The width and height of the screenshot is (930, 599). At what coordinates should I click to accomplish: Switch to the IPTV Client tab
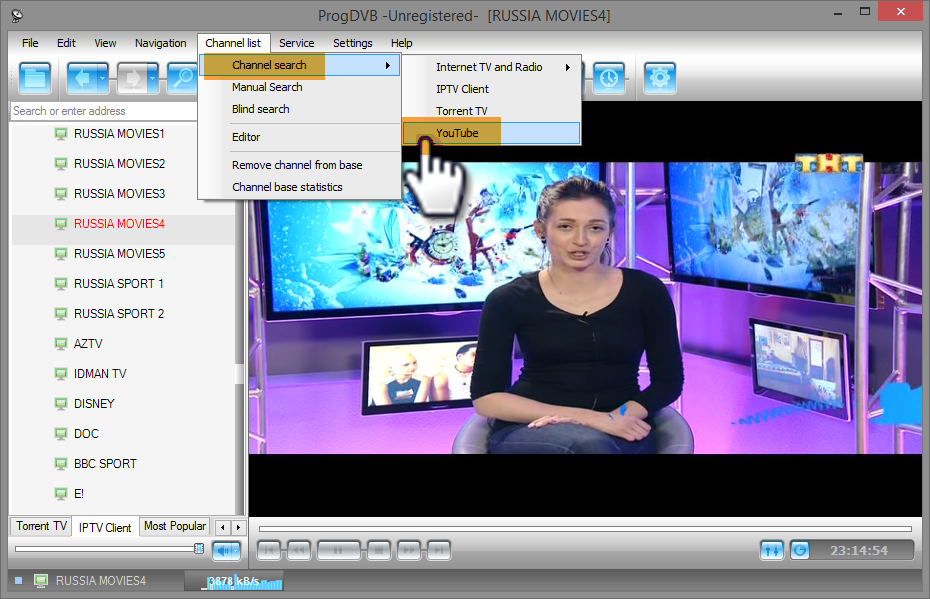pyautogui.click(x=105, y=527)
